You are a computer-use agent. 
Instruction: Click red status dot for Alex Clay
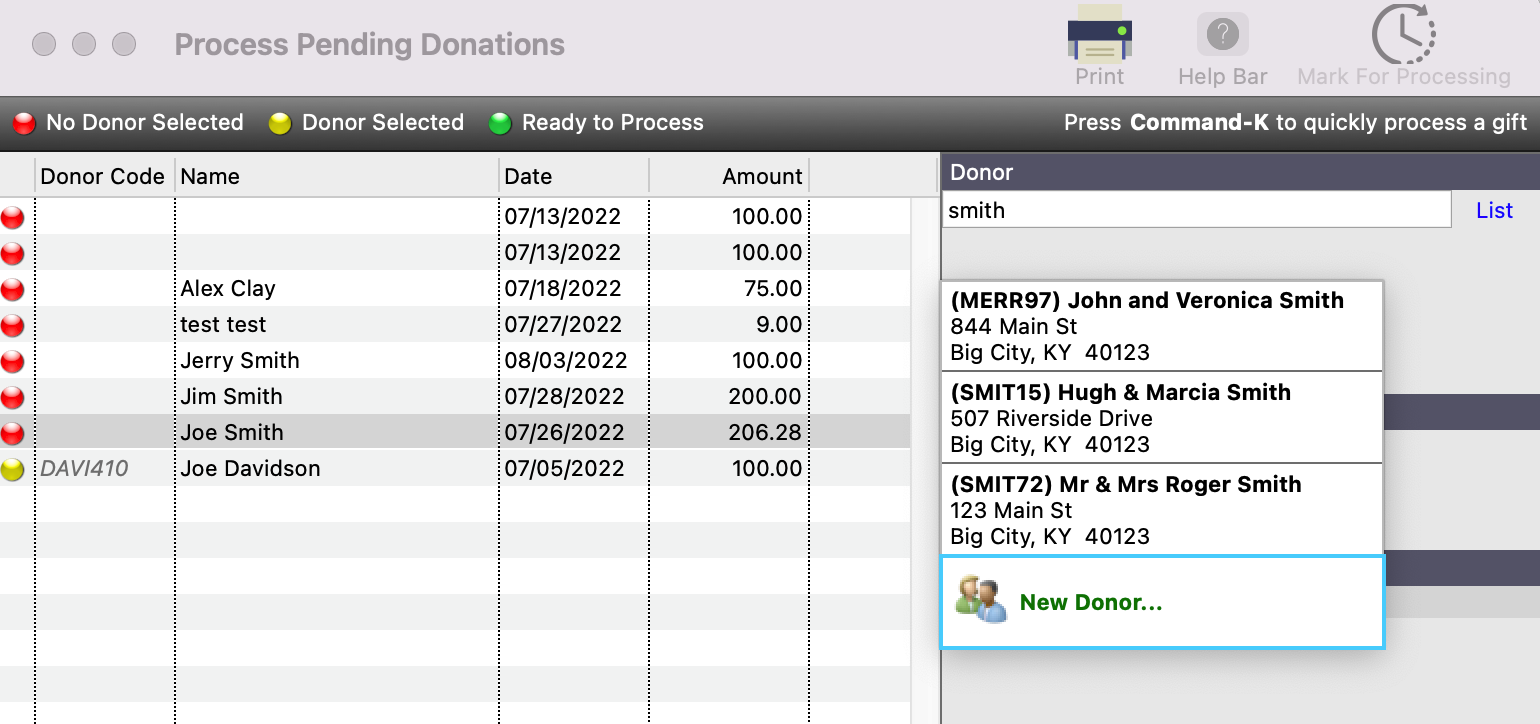coord(13,290)
